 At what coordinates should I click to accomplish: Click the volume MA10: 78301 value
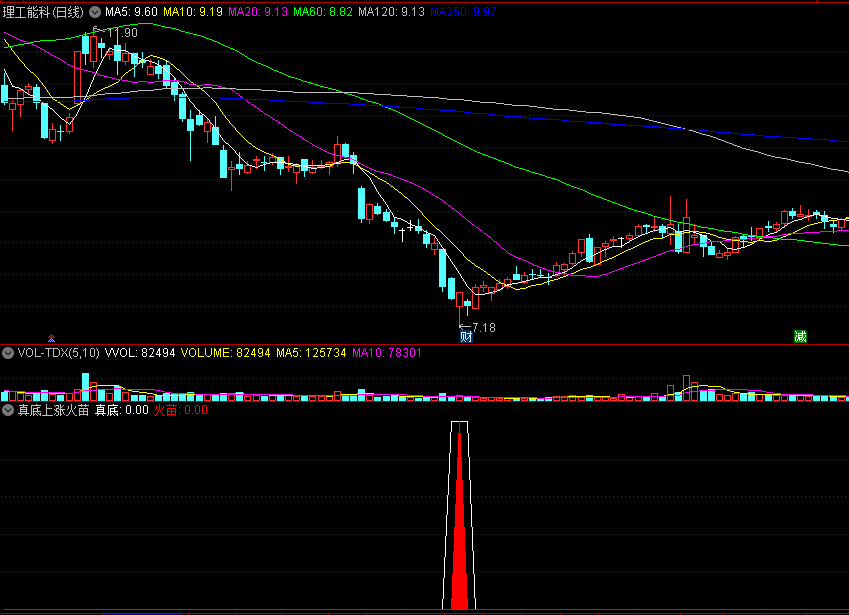pyautogui.click(x=387, y=353)
